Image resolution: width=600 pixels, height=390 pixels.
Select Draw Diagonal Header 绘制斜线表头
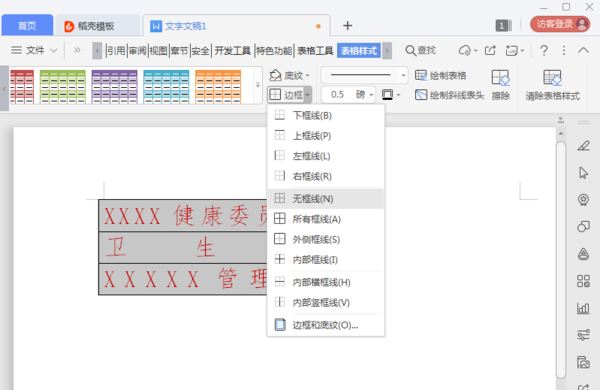point(450,95)
